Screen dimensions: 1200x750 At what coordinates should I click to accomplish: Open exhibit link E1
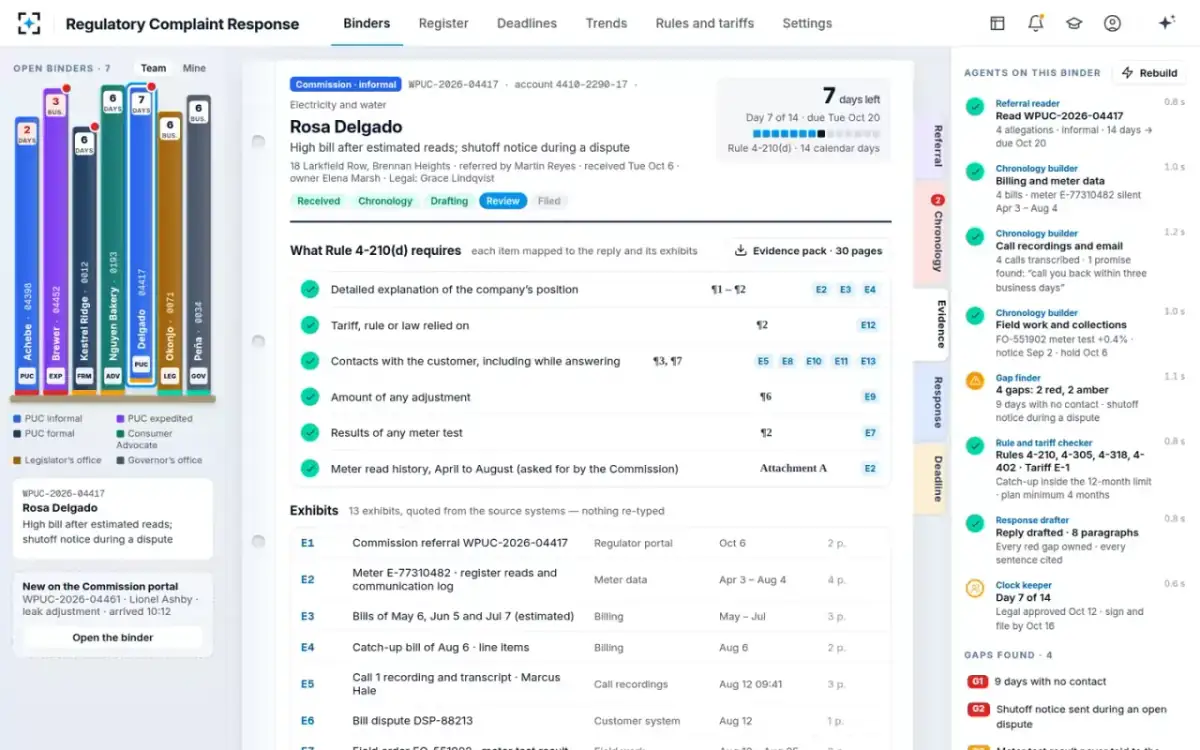tap(307, 543)
